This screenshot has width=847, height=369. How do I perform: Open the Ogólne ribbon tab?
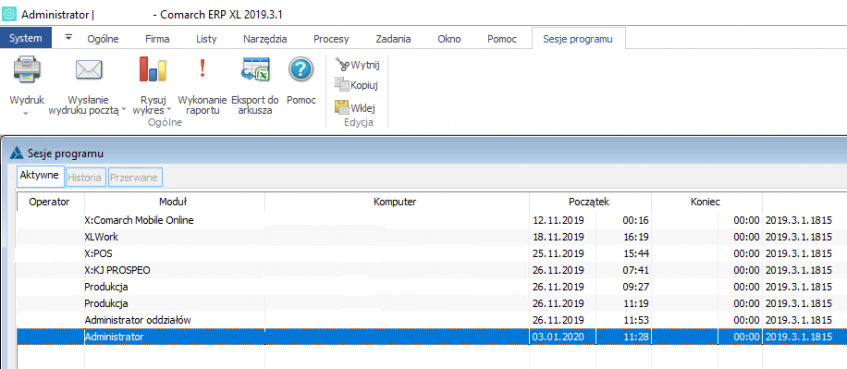click(x=103, y=39)
